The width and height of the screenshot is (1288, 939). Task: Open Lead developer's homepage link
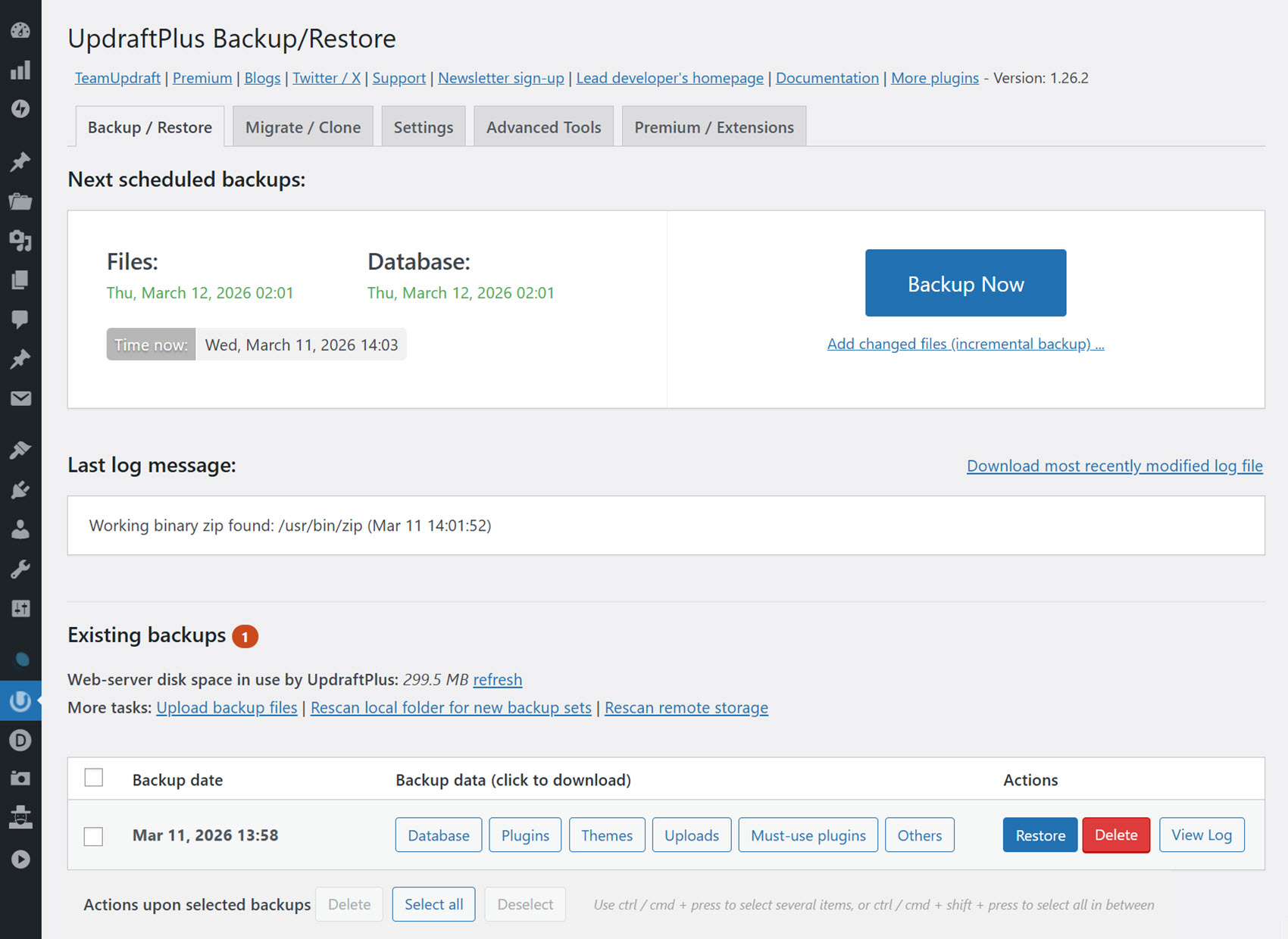pyautogui.click(x=670, y=78)
